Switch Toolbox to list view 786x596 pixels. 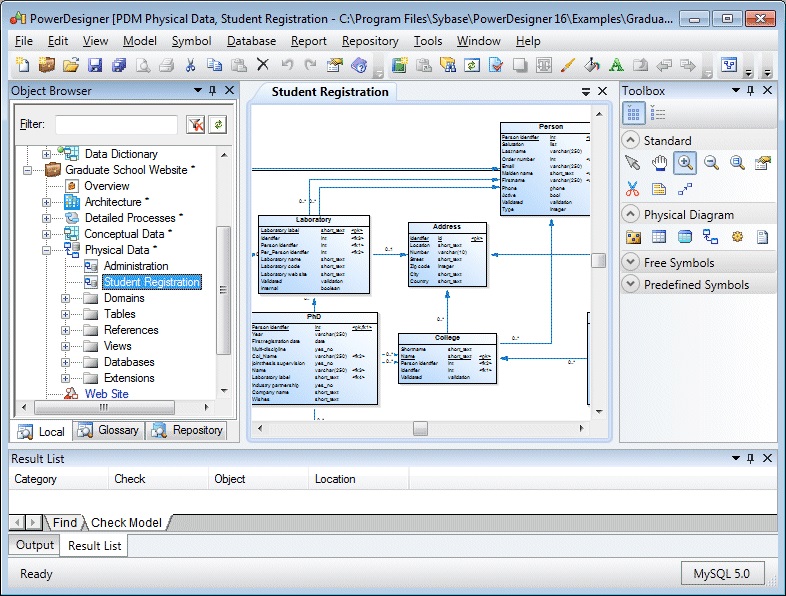pyautogui.click(x=658, y=113)
